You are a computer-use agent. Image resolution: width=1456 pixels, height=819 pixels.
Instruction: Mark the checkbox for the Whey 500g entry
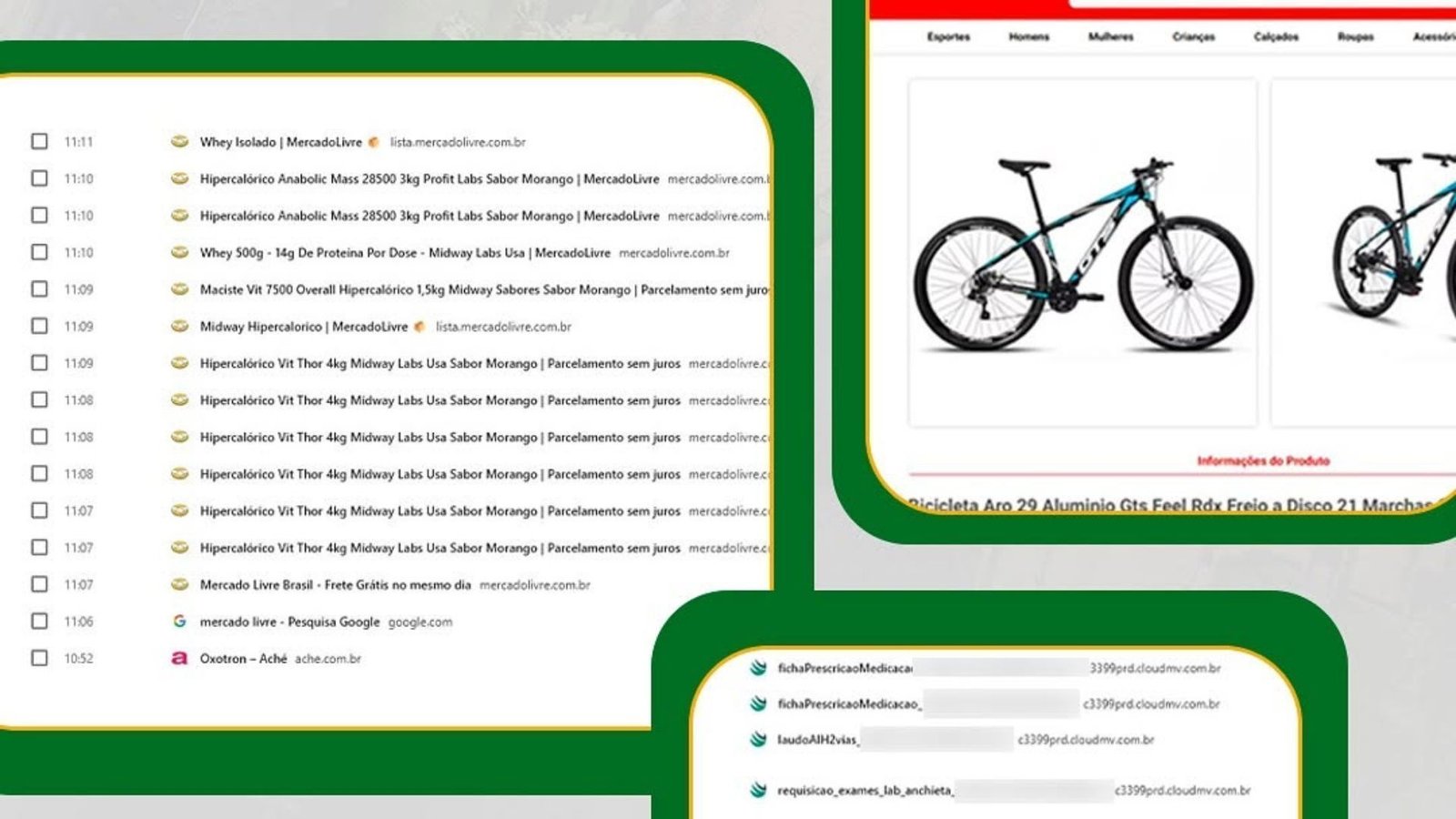pos(39,252)
